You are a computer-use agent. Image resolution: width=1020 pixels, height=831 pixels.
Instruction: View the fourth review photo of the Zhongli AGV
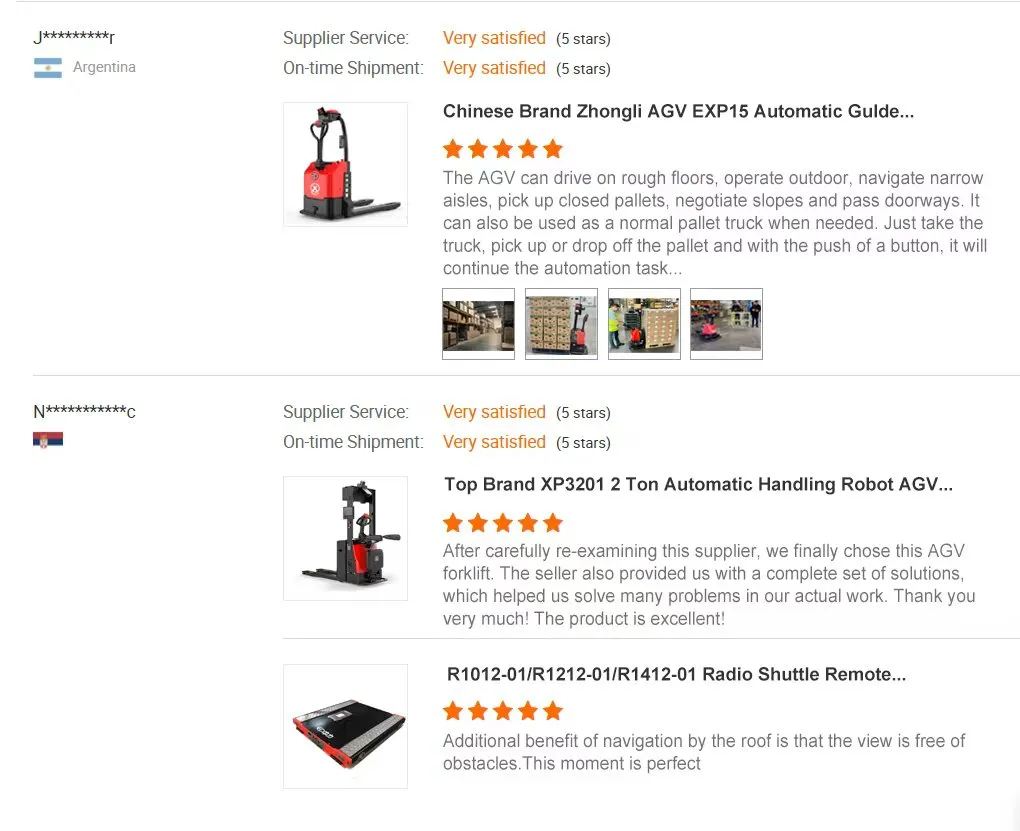(726, 324)
